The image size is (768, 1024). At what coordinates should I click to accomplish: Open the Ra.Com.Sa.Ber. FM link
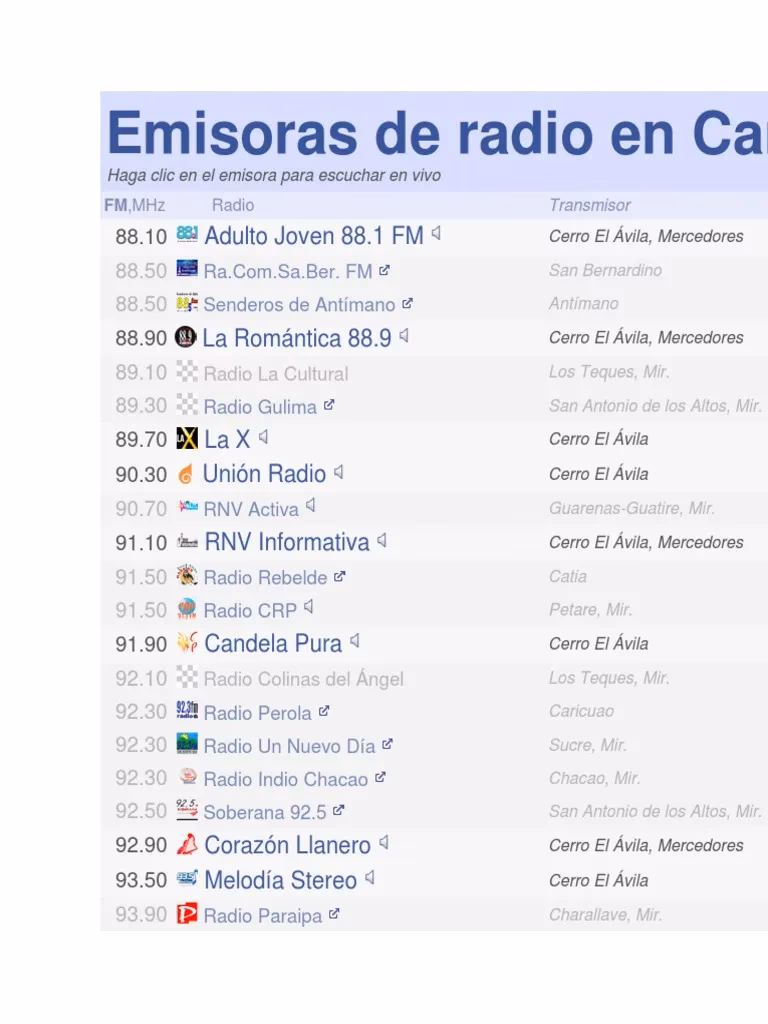pyautogui.click(x=287, y=271)
